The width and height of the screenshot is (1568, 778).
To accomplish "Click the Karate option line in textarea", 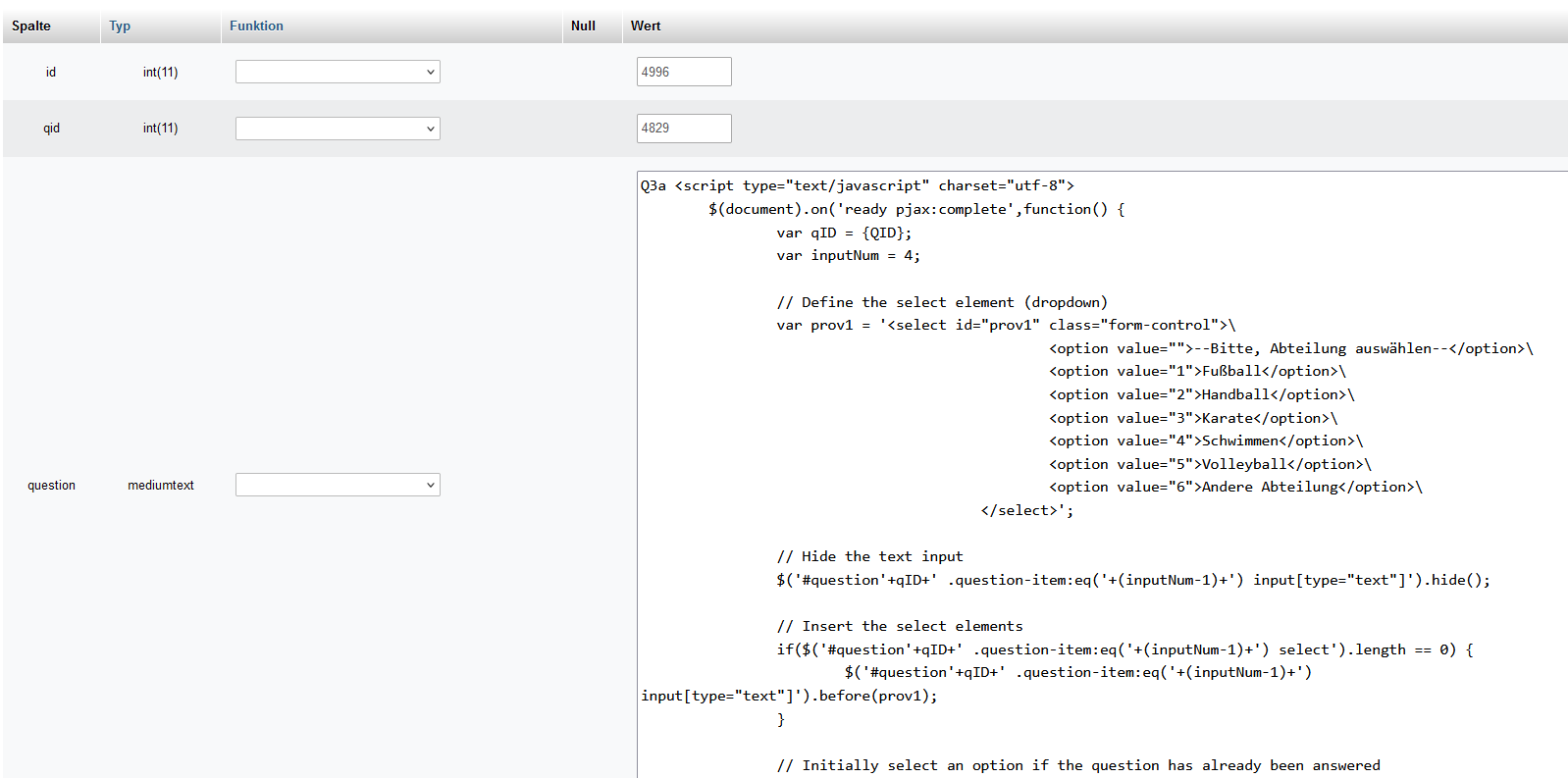I will 1192,418.
